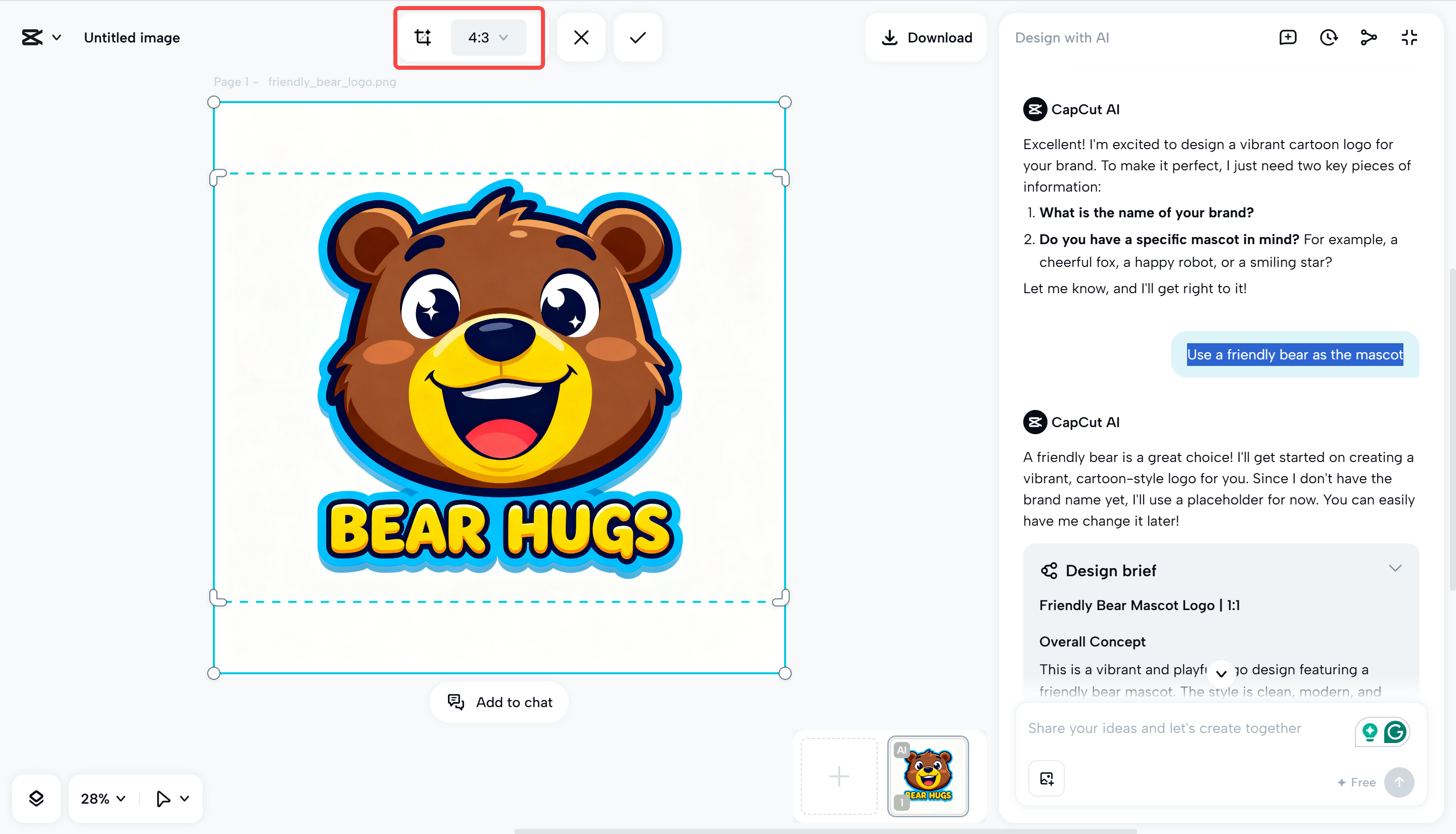
Task: Open the 4:3 aspect ratio dropdown
Action: (488, 38)
